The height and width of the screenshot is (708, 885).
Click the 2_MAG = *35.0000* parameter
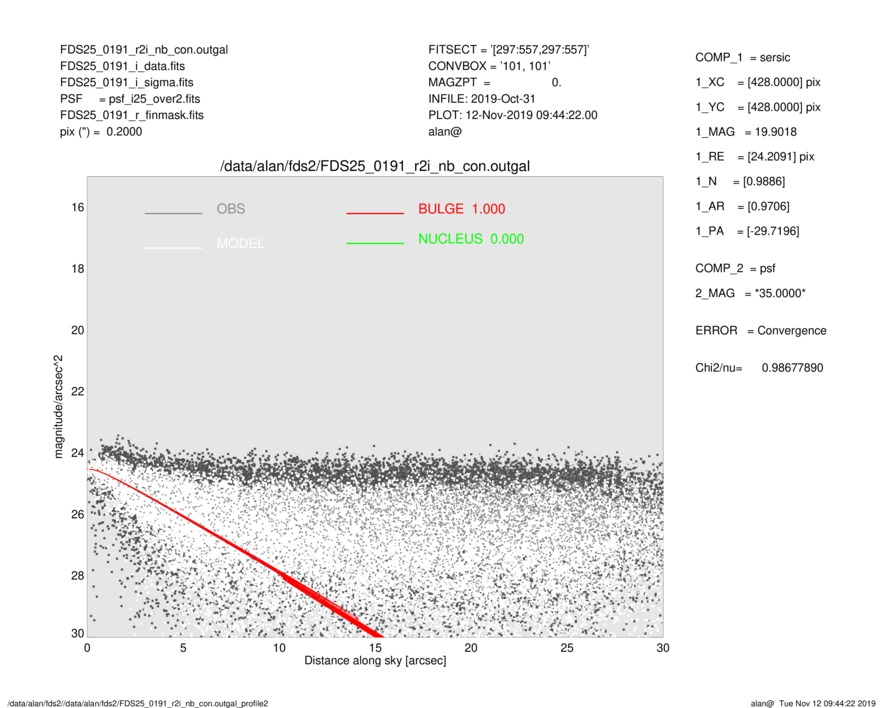(x=751, y=294)
